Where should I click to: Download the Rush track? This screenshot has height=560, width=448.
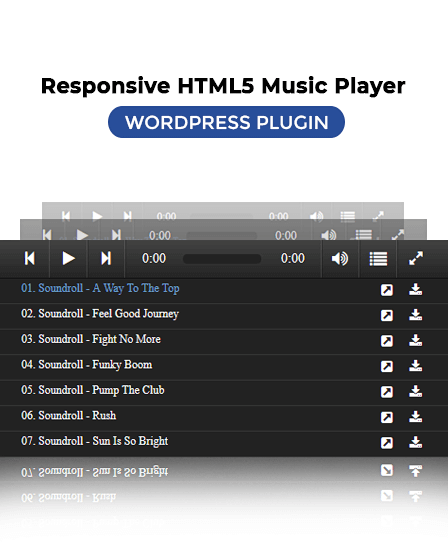click(x=415, y=417)
